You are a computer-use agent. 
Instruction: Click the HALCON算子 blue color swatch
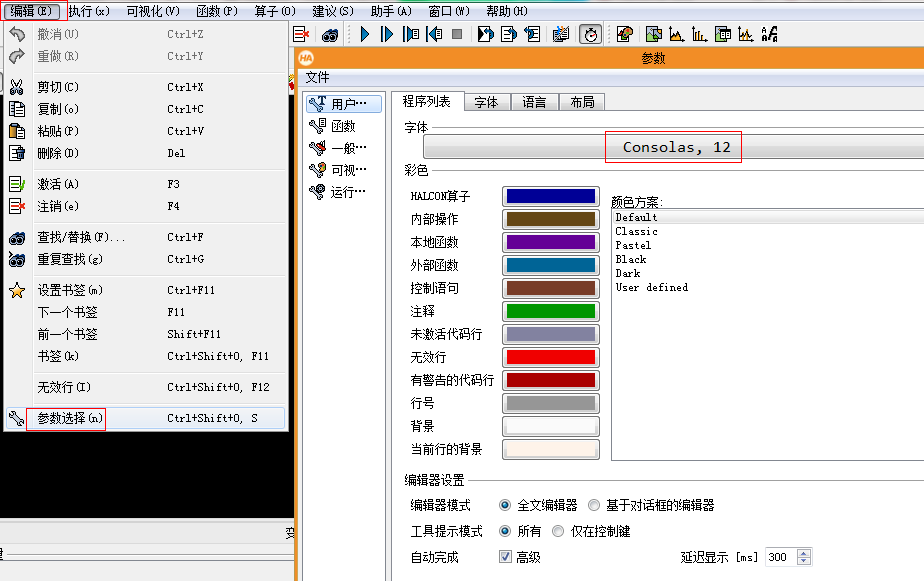point(550,196)
